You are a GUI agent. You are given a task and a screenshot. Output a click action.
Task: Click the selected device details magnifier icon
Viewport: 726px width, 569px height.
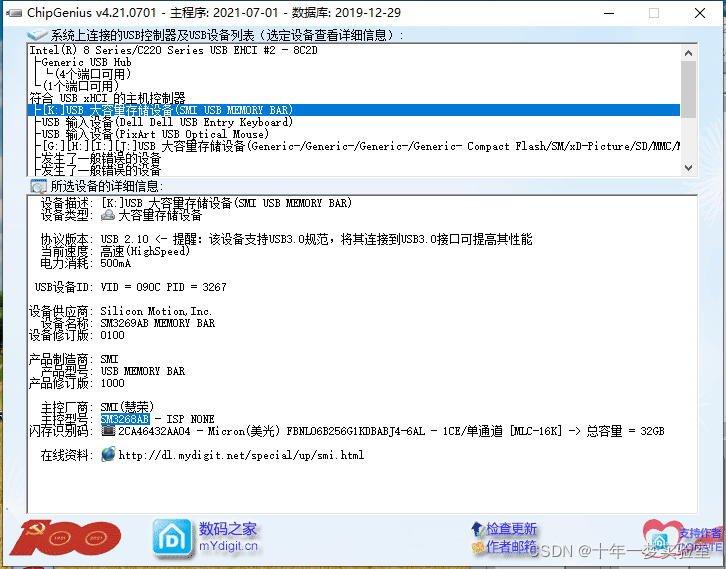point(38,186)
